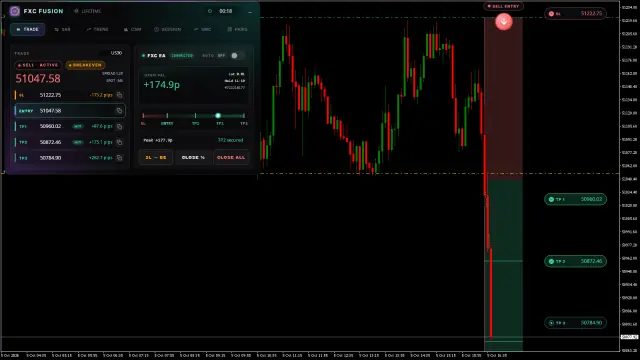Click the TP 2 50872.46 chart label
The height and width of the screenshot is (360, 640).
575,261
